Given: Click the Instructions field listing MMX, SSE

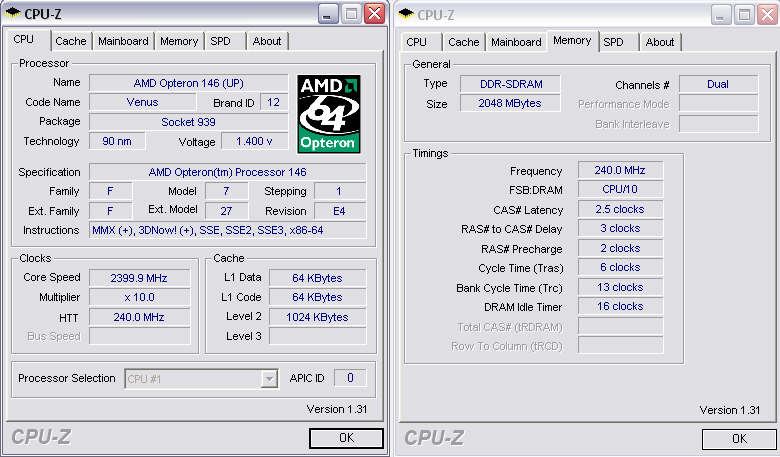Looking at the screenshot, I should (x=227, y=230).
